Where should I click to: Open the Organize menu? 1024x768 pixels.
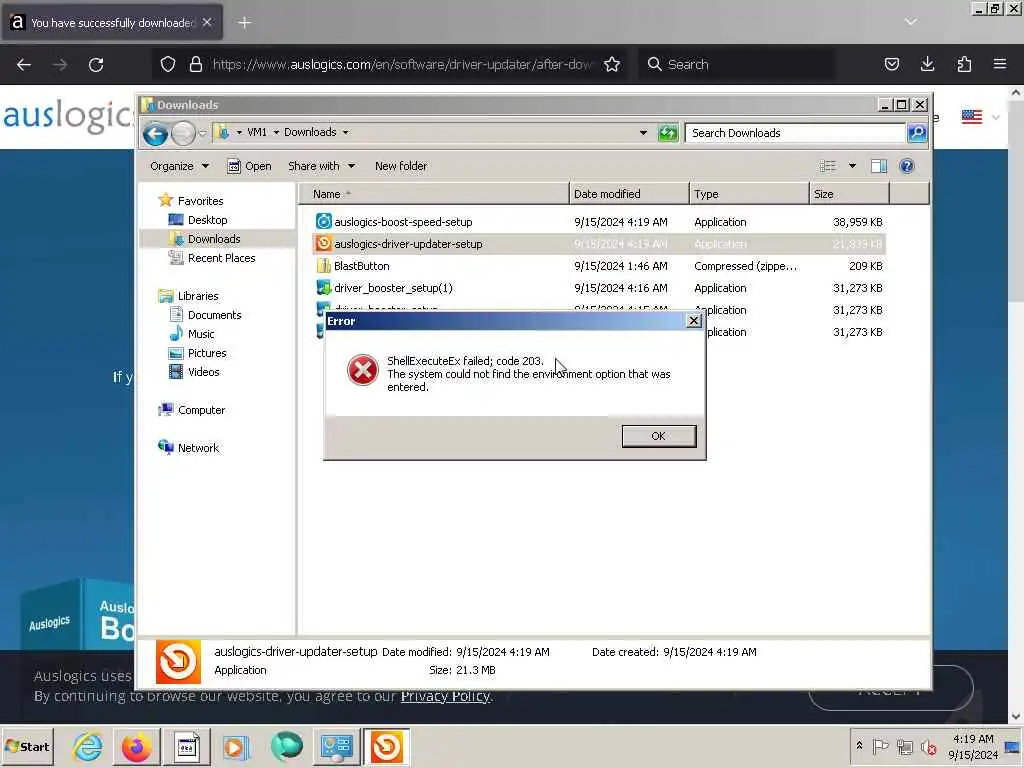pyautogui.click(x=180, y=167)
